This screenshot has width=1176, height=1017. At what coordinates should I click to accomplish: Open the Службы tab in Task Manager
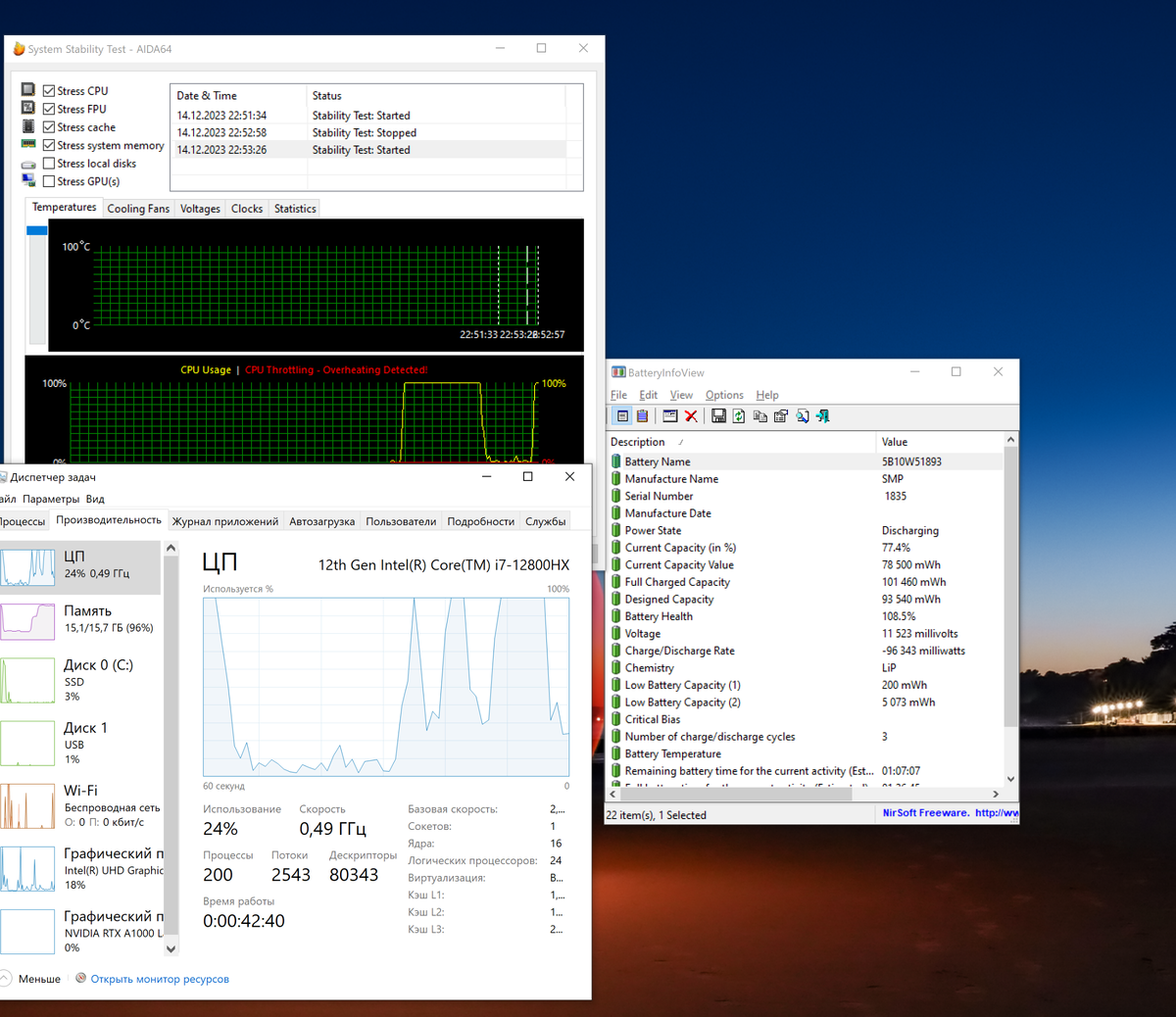(546, 521)
